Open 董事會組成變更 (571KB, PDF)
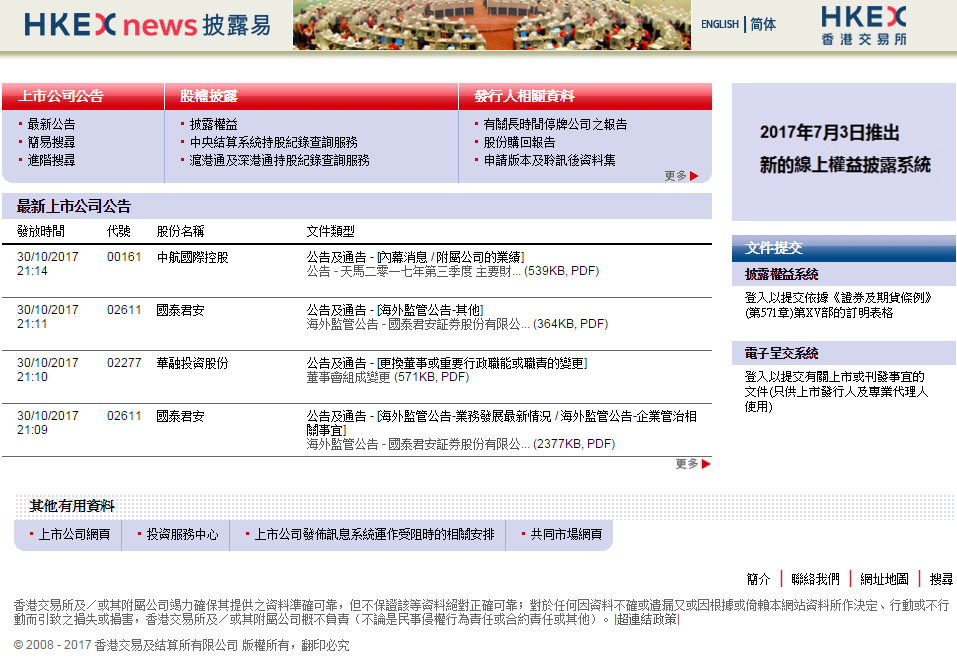957x667 pixels. pyautogui.click(x=388, y=377)
